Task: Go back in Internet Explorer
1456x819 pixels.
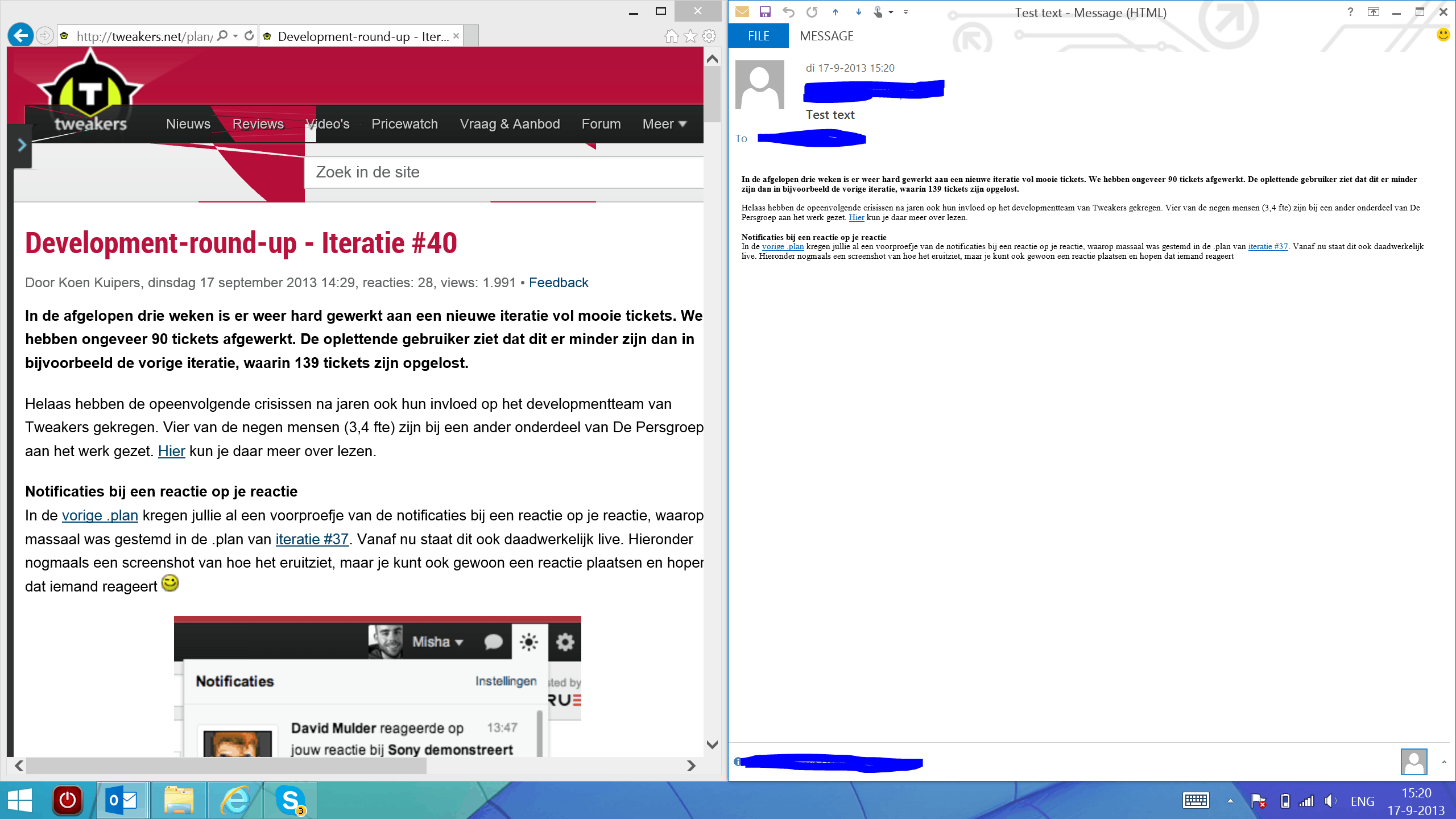Action: [x=20, y=36]
